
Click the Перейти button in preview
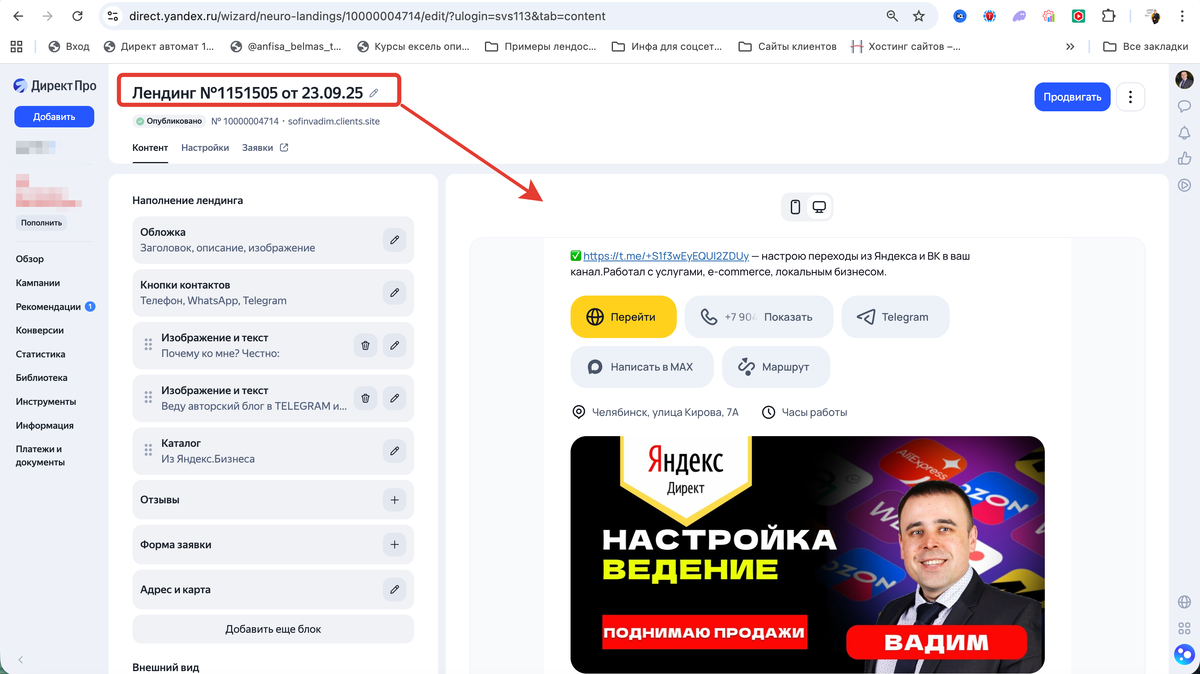tap(624, 317)
